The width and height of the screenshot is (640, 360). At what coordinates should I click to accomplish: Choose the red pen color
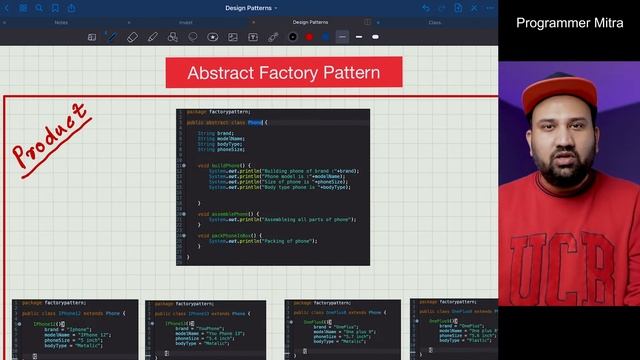pos(309,37)
